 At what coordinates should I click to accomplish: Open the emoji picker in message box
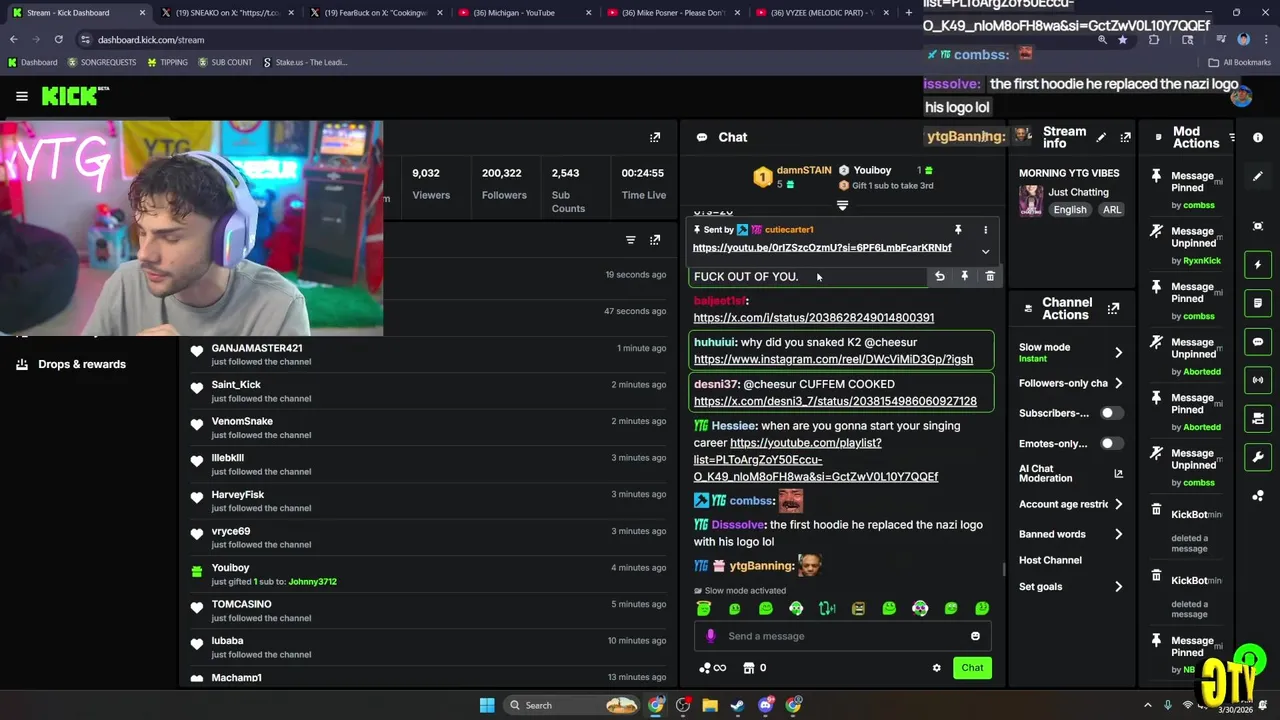coord(975,636)
